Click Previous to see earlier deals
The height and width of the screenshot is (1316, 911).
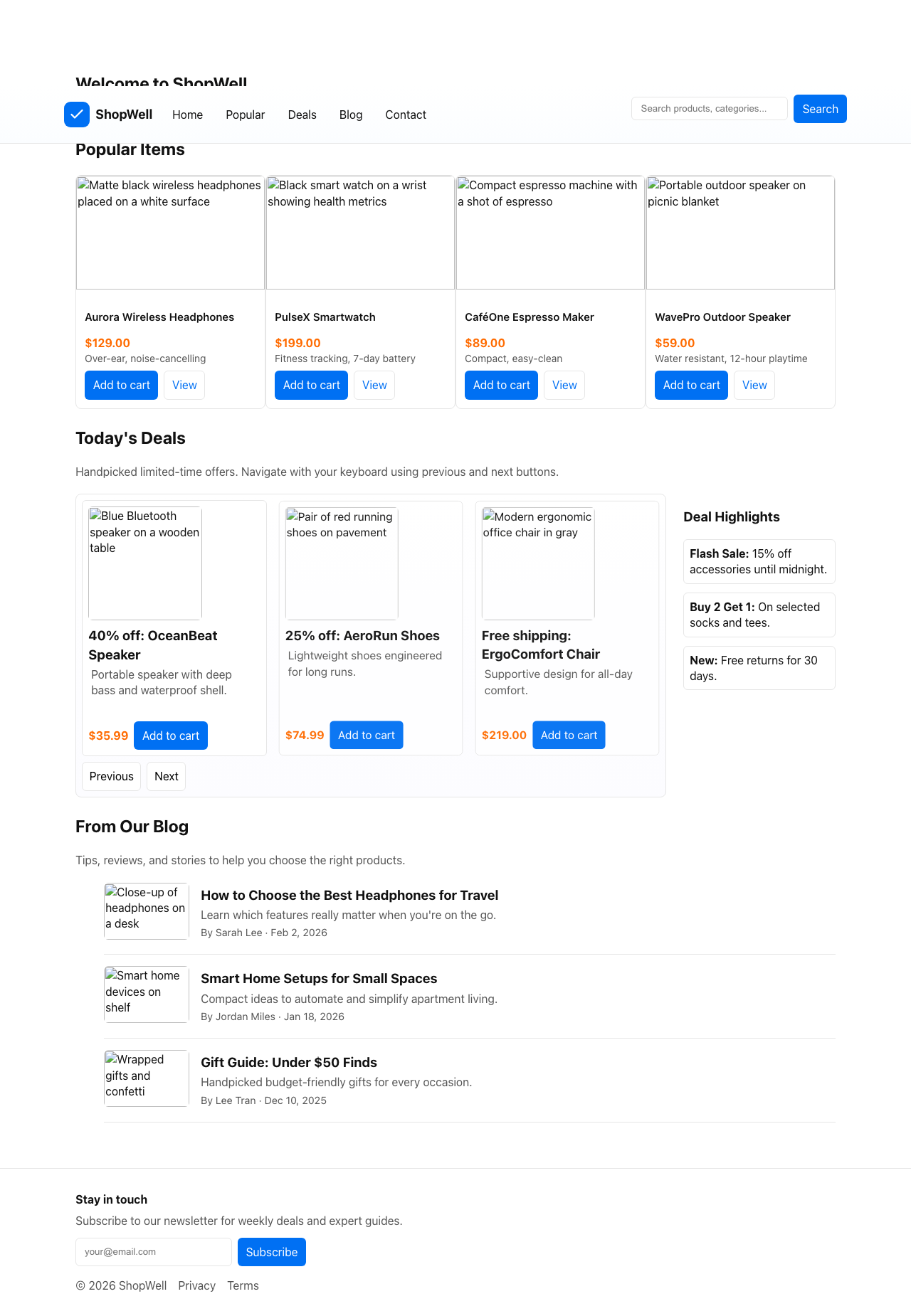[111, 776]
